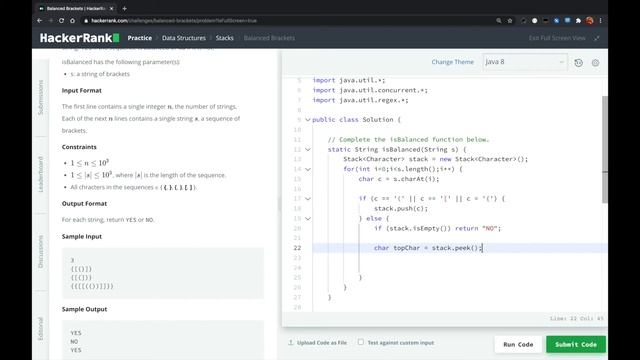Click line number 22 in the gutter
This screenshot has width=640, height=360.
click(297, 248)
